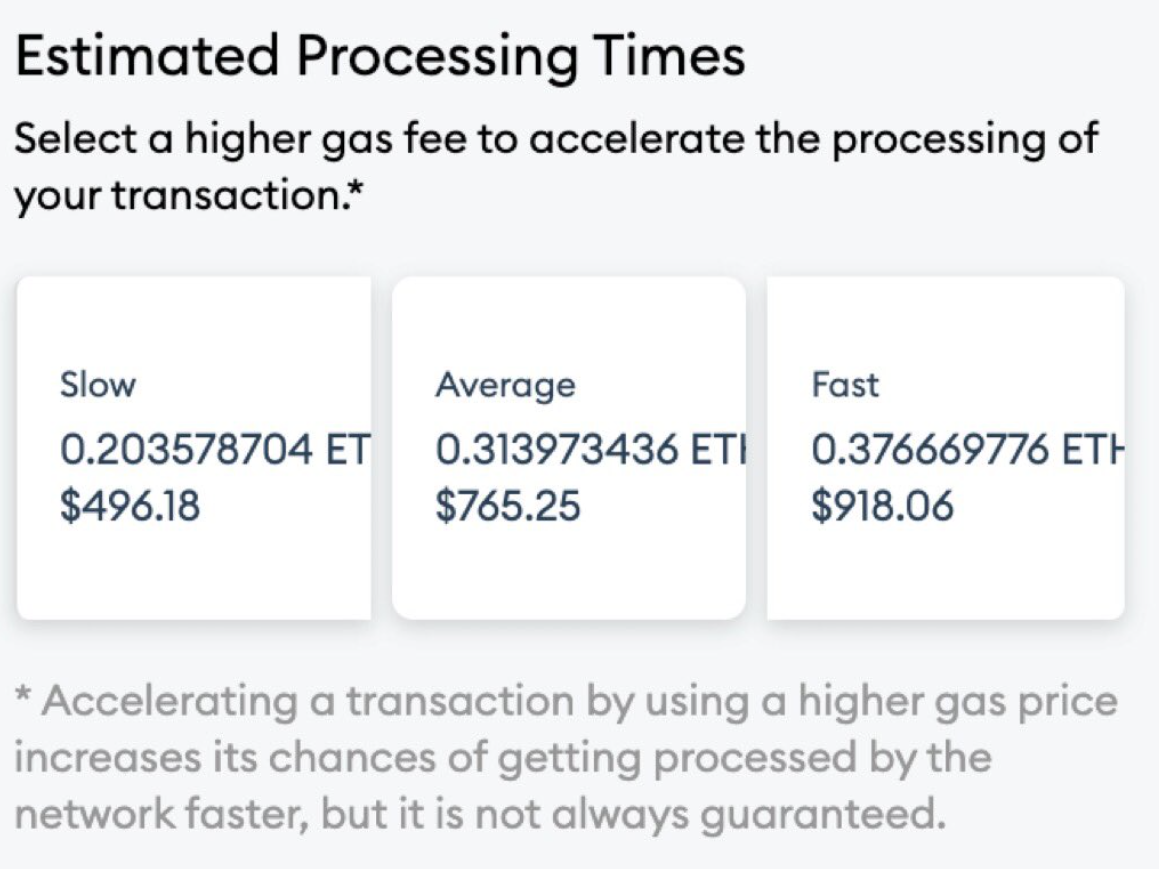Click "network faster" in the footnote
1159x869 pixels.
(x=157, y=814)
